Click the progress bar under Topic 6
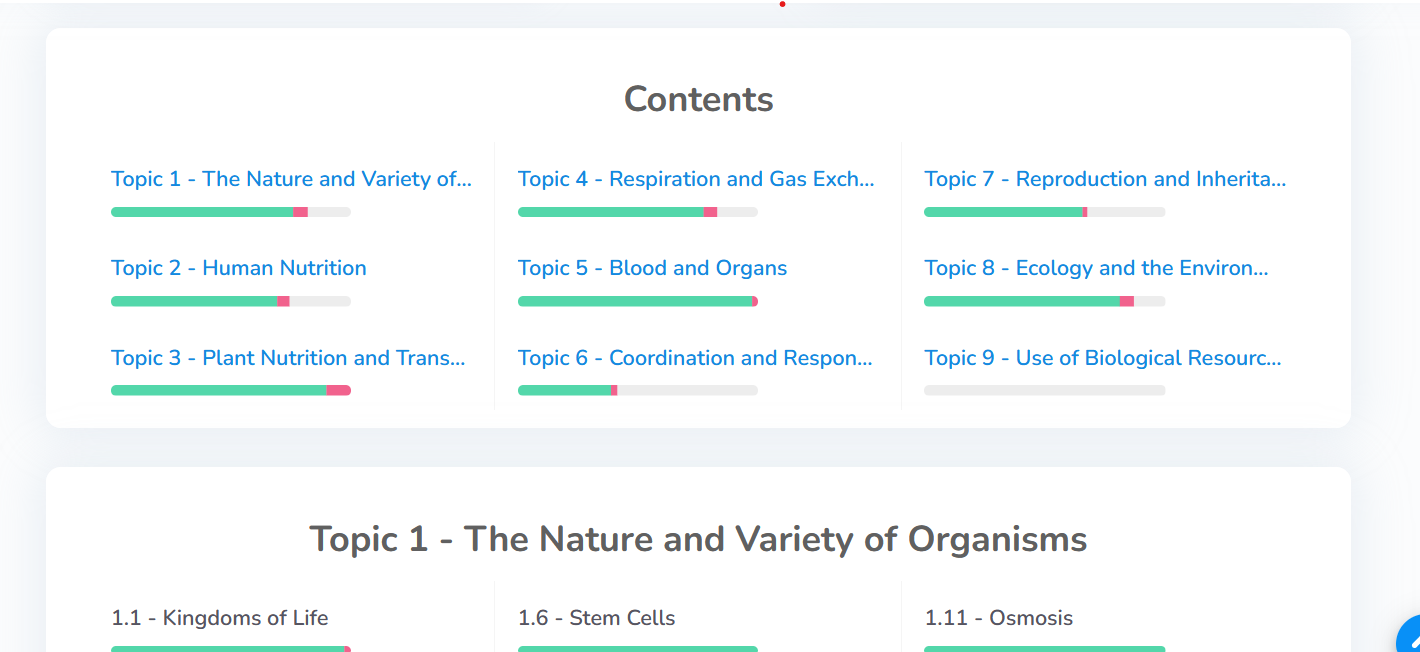Image resolution: width=1420 pixels, height=652 pixels. pos(637,390)
